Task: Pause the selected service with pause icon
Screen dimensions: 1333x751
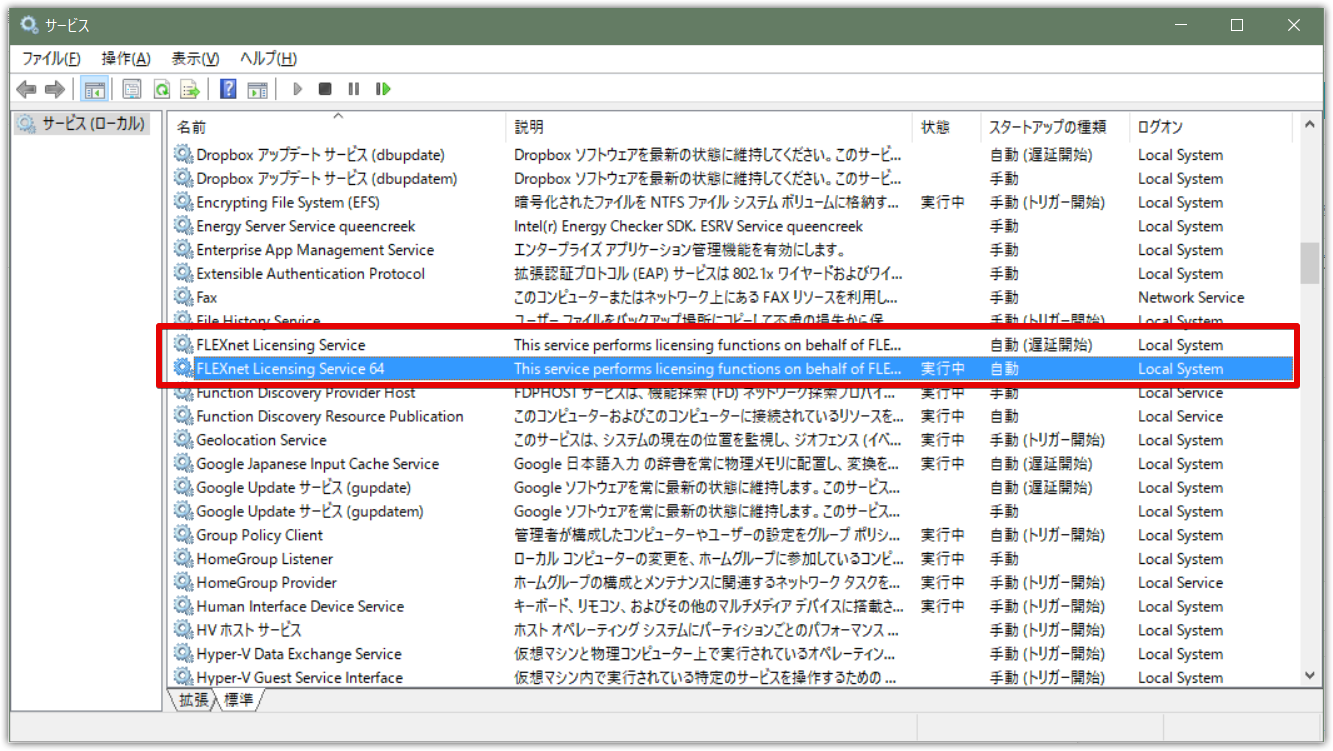Action: [353, 90]
